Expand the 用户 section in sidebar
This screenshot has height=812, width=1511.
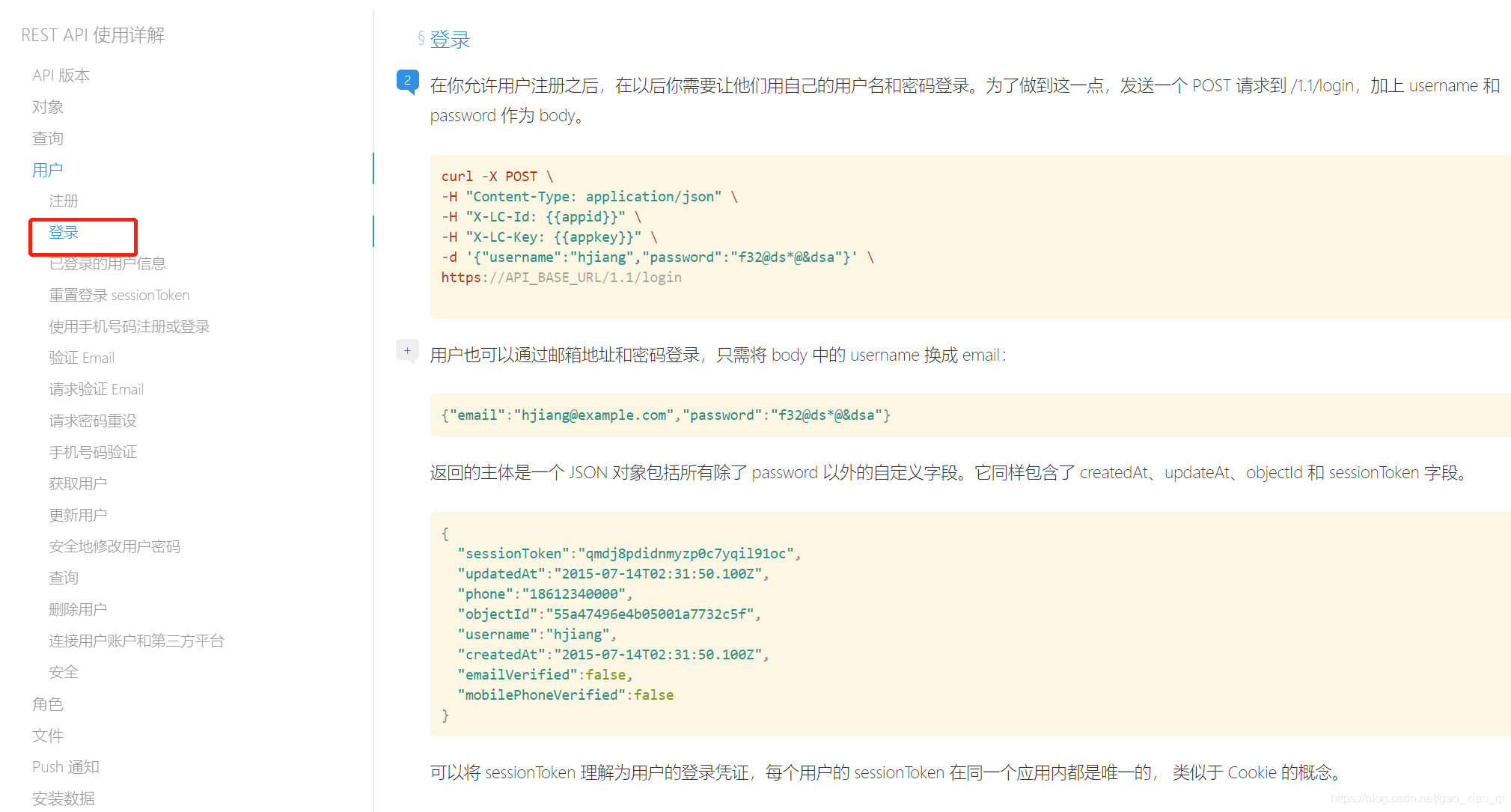tap(47, 169)
